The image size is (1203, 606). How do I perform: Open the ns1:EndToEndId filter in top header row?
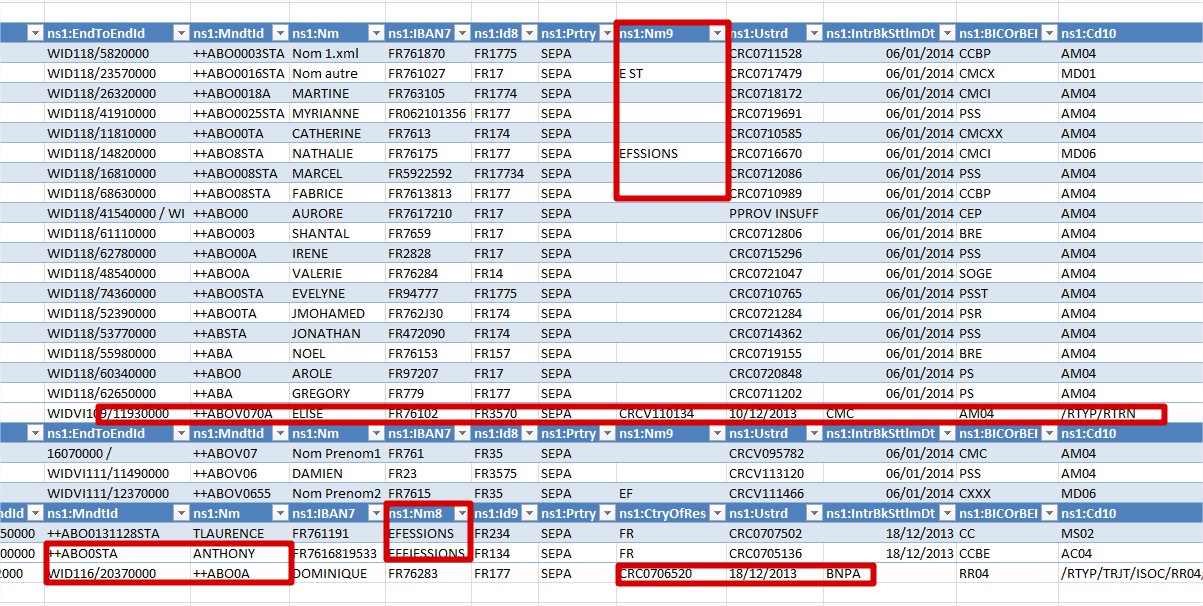coord(180,33)
